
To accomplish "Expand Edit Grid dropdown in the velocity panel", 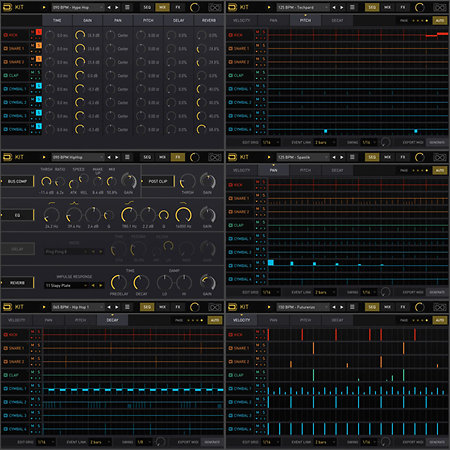I will (x=270, y=442).
